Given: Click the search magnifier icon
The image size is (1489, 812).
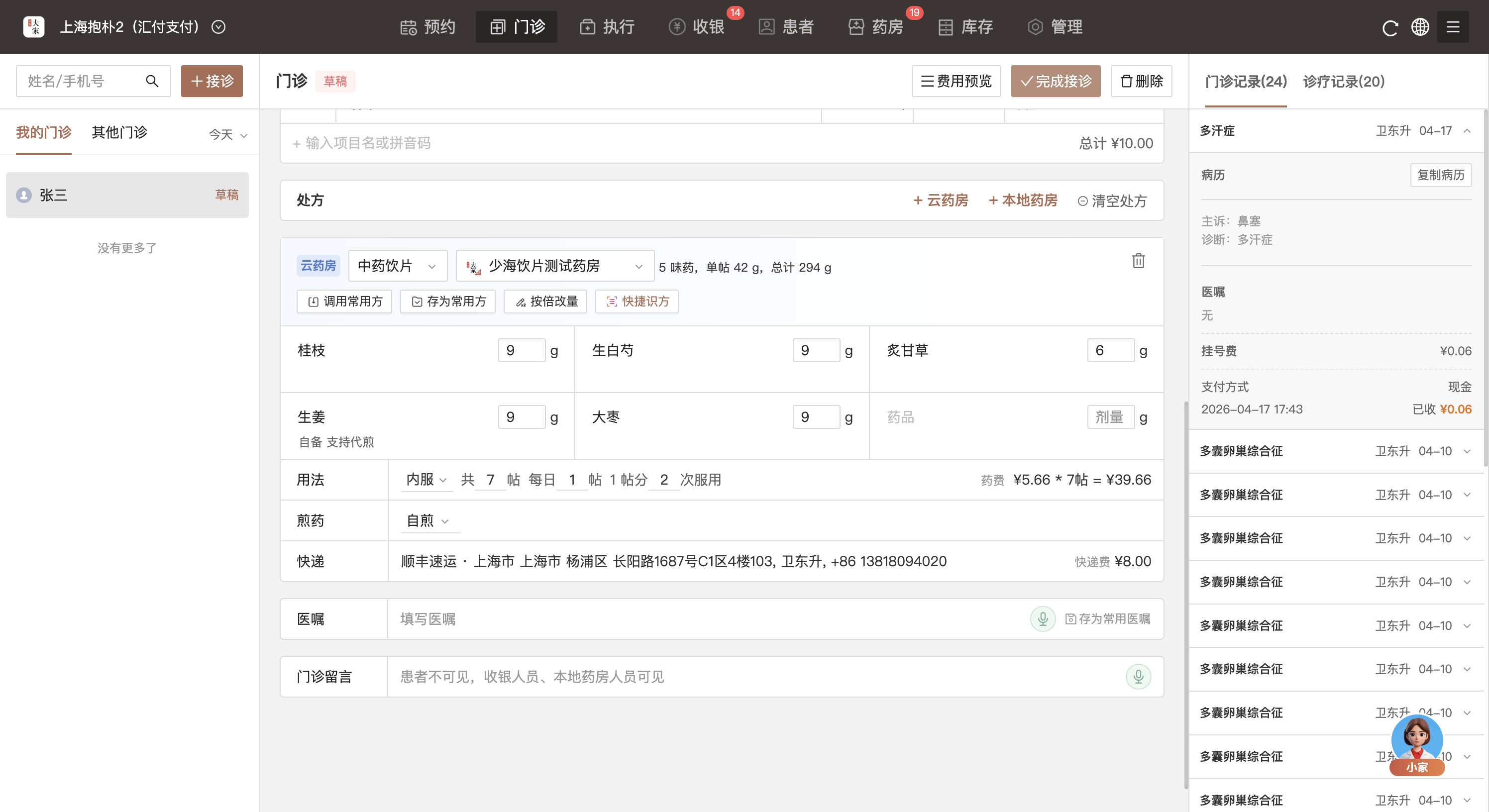Looking at the screenshot, I should [x=152, y=81].
